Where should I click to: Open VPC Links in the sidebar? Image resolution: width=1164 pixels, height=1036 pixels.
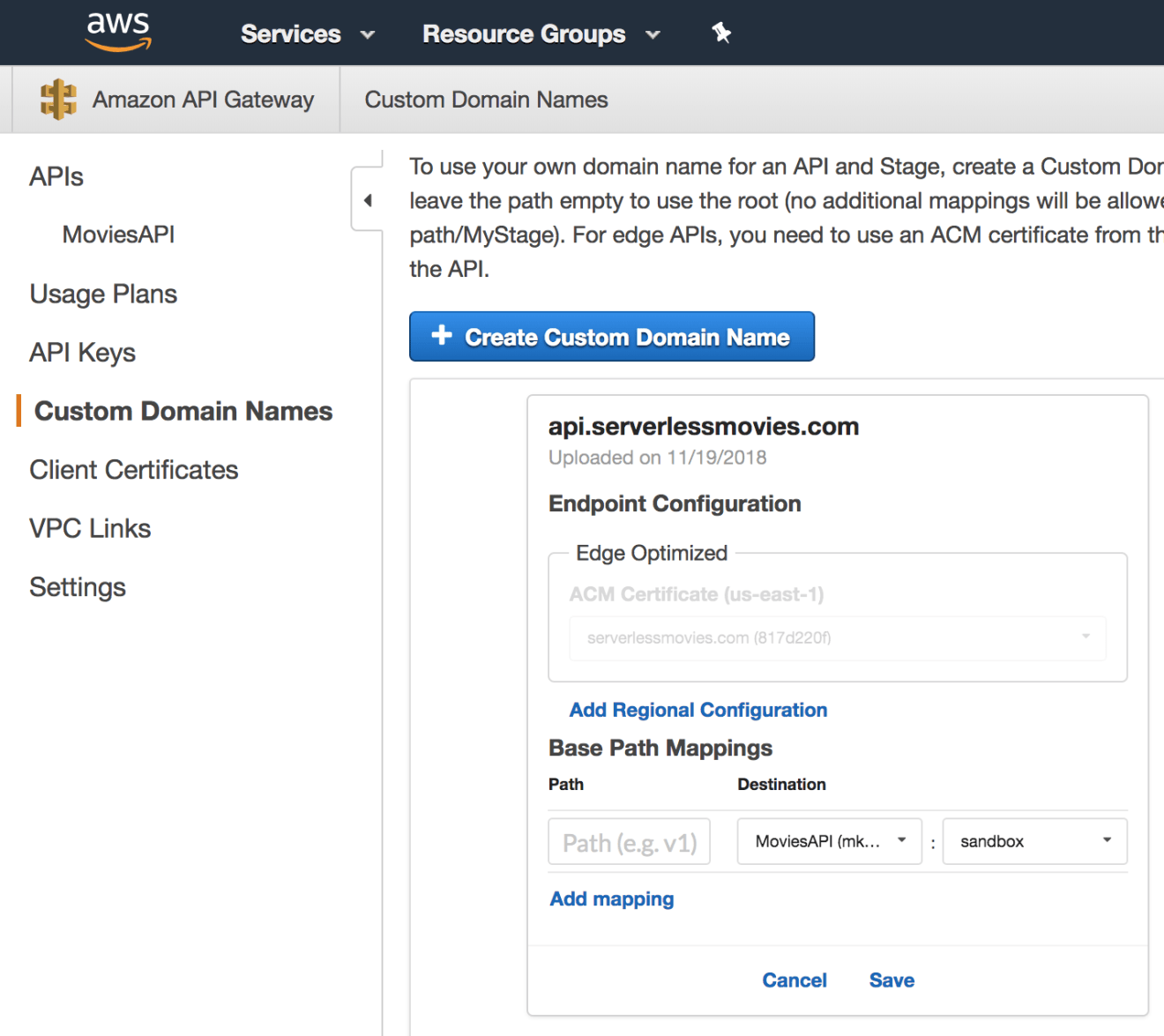tap(90, 528)
